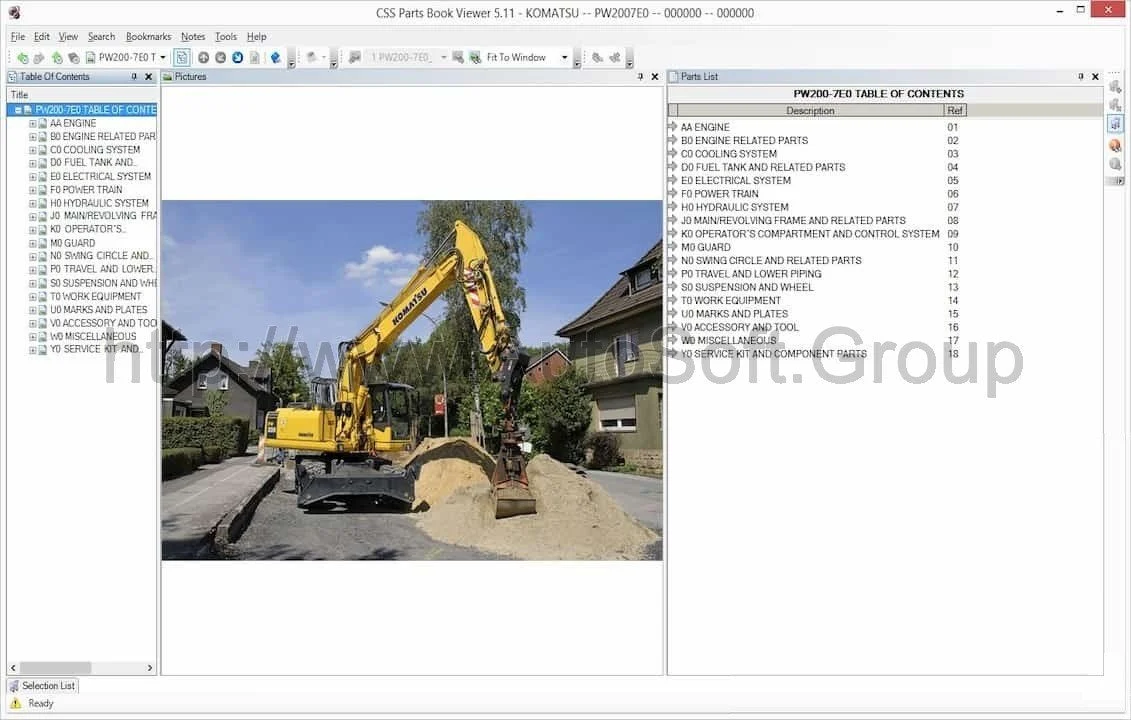Open the Bookmarks menu
The height and width of the screenshot is (720, 1131).
(x=148, y=37)
